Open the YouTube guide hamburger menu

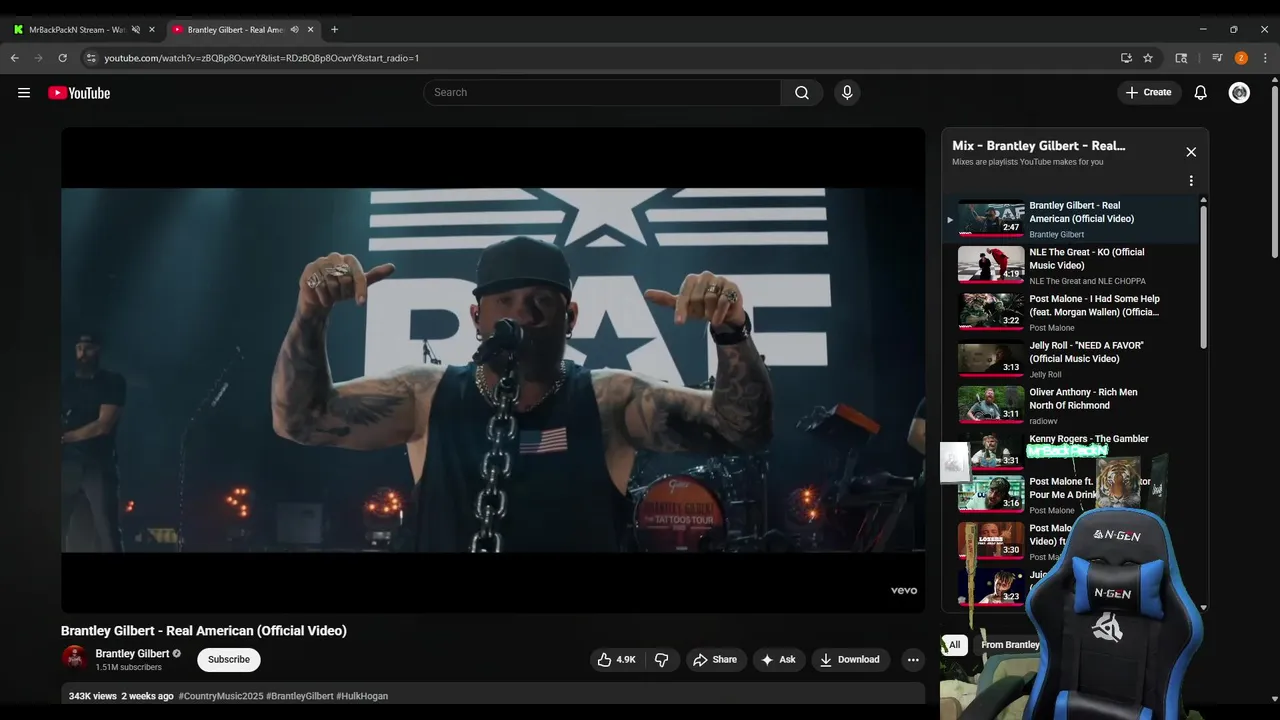pyautogui.click(x=24, y=93)
